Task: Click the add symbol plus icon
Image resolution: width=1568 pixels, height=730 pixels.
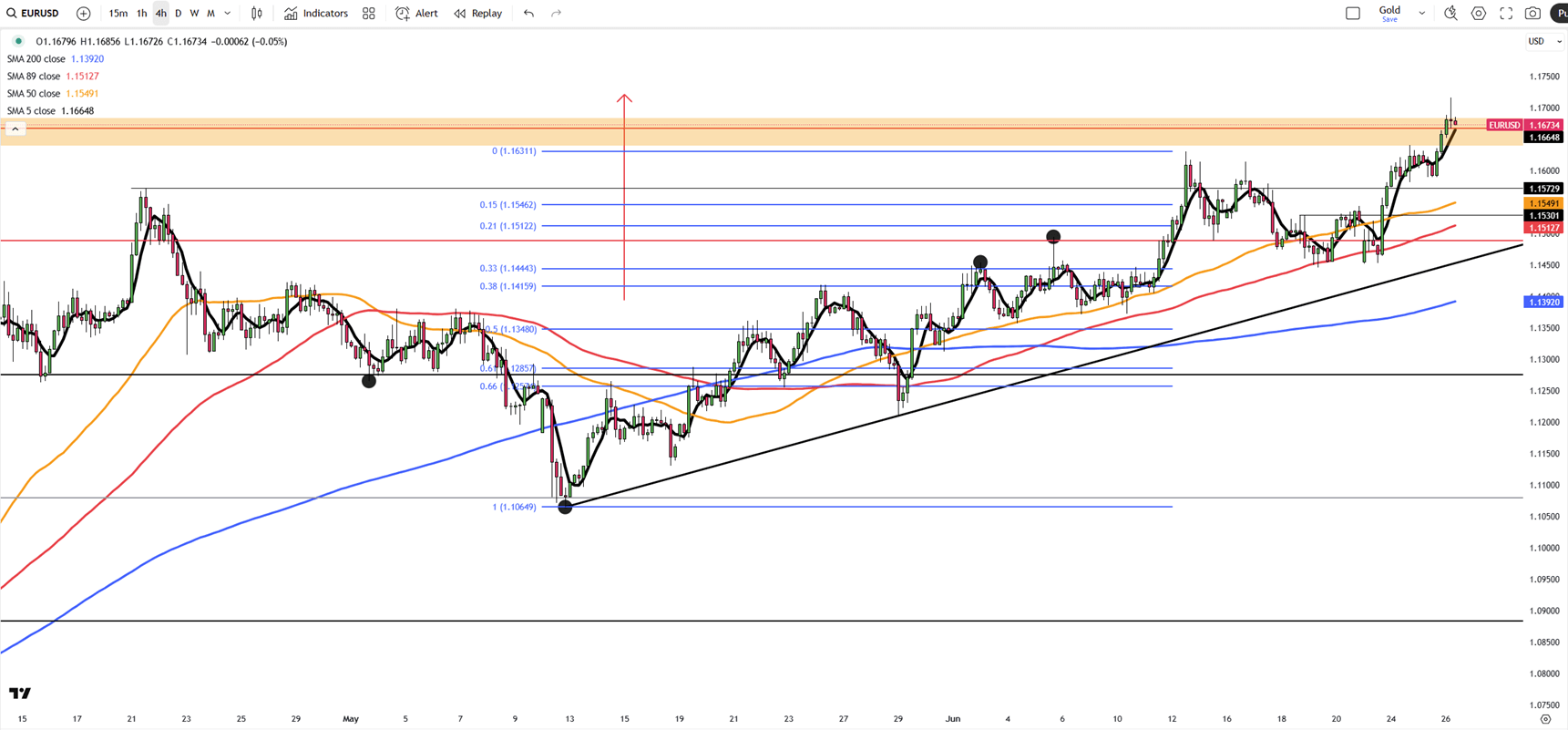Action: 83,14
